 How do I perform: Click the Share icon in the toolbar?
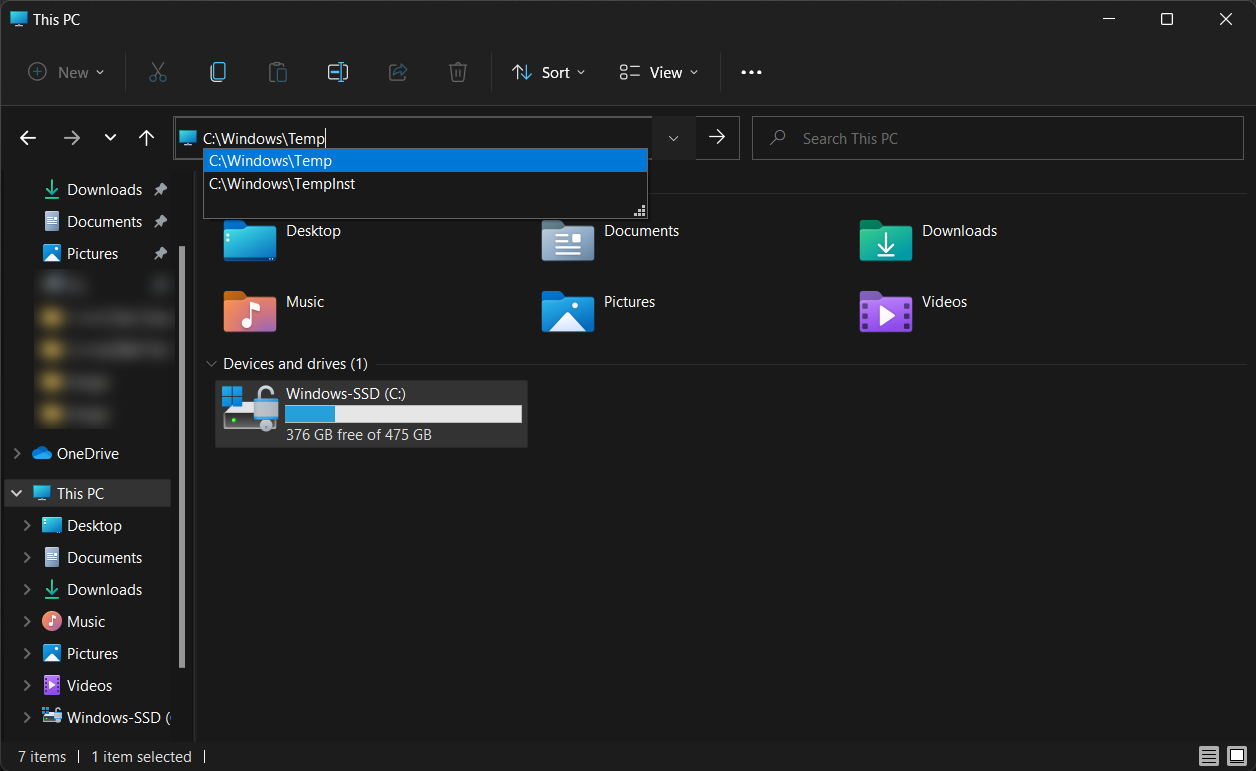(x=398, y=72)
